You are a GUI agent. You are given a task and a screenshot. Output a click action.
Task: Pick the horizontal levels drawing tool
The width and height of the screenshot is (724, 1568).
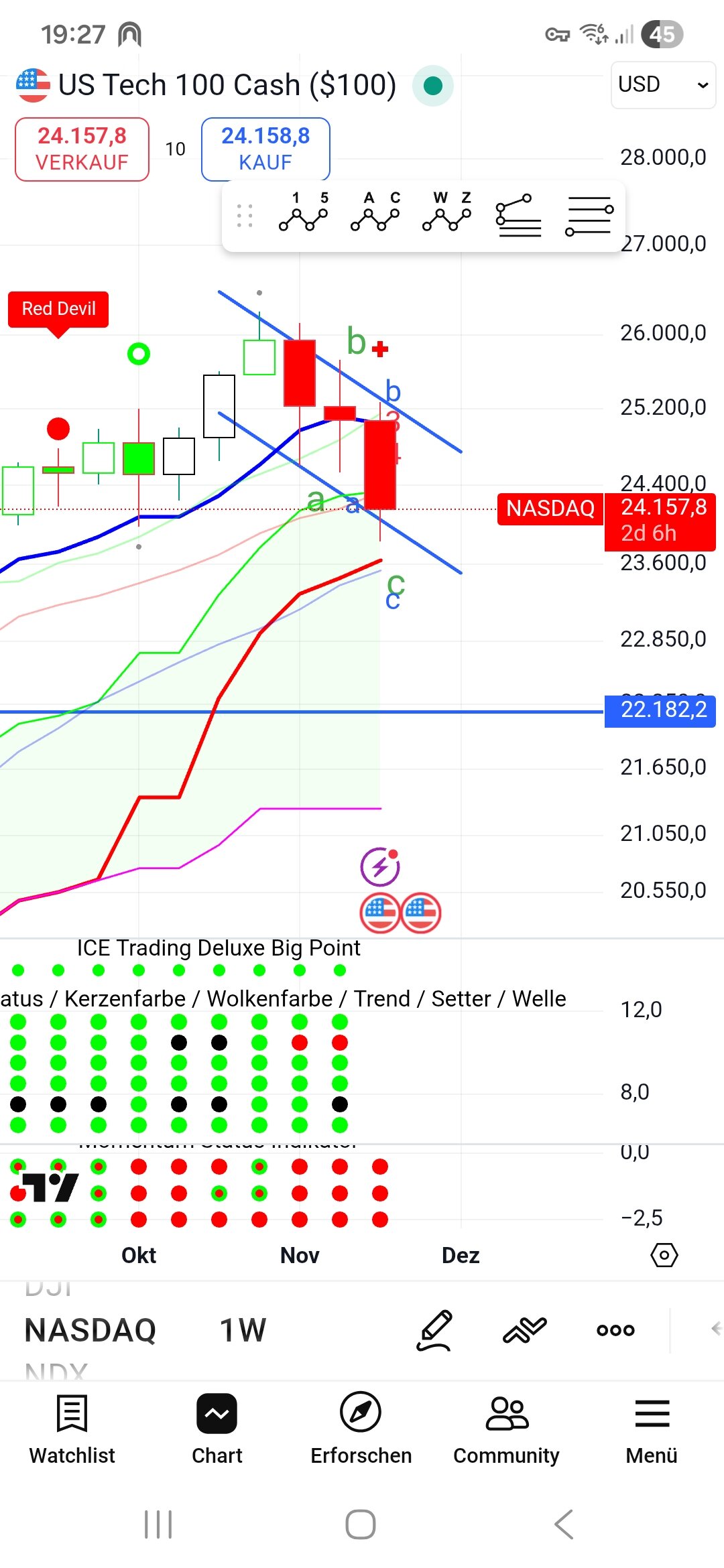(589, 215)
